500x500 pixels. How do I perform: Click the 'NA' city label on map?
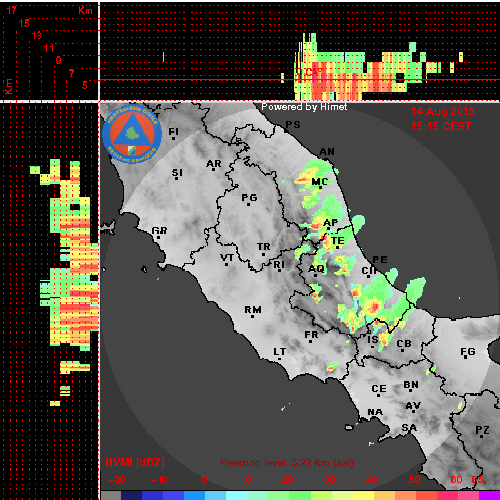pyautogui.click(x=375, y=412)
